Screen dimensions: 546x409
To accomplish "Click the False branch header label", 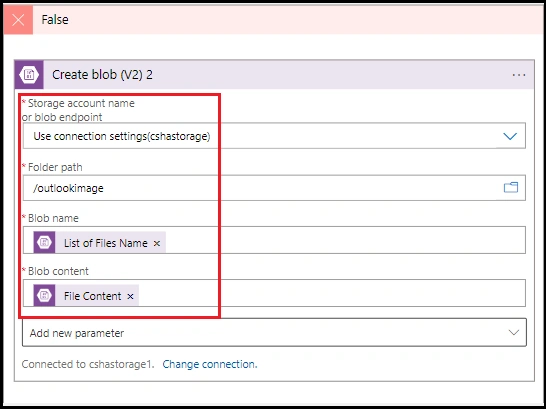I will click(x=55, y=19).
